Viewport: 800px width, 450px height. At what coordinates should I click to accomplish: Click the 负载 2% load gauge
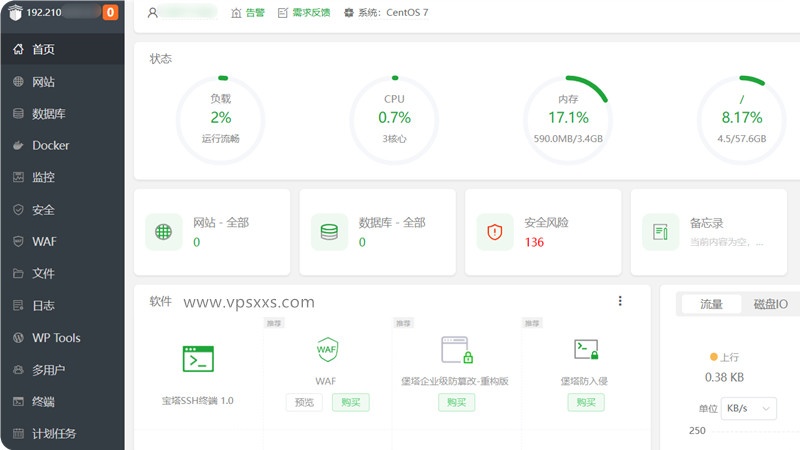[x=220, y=120]
